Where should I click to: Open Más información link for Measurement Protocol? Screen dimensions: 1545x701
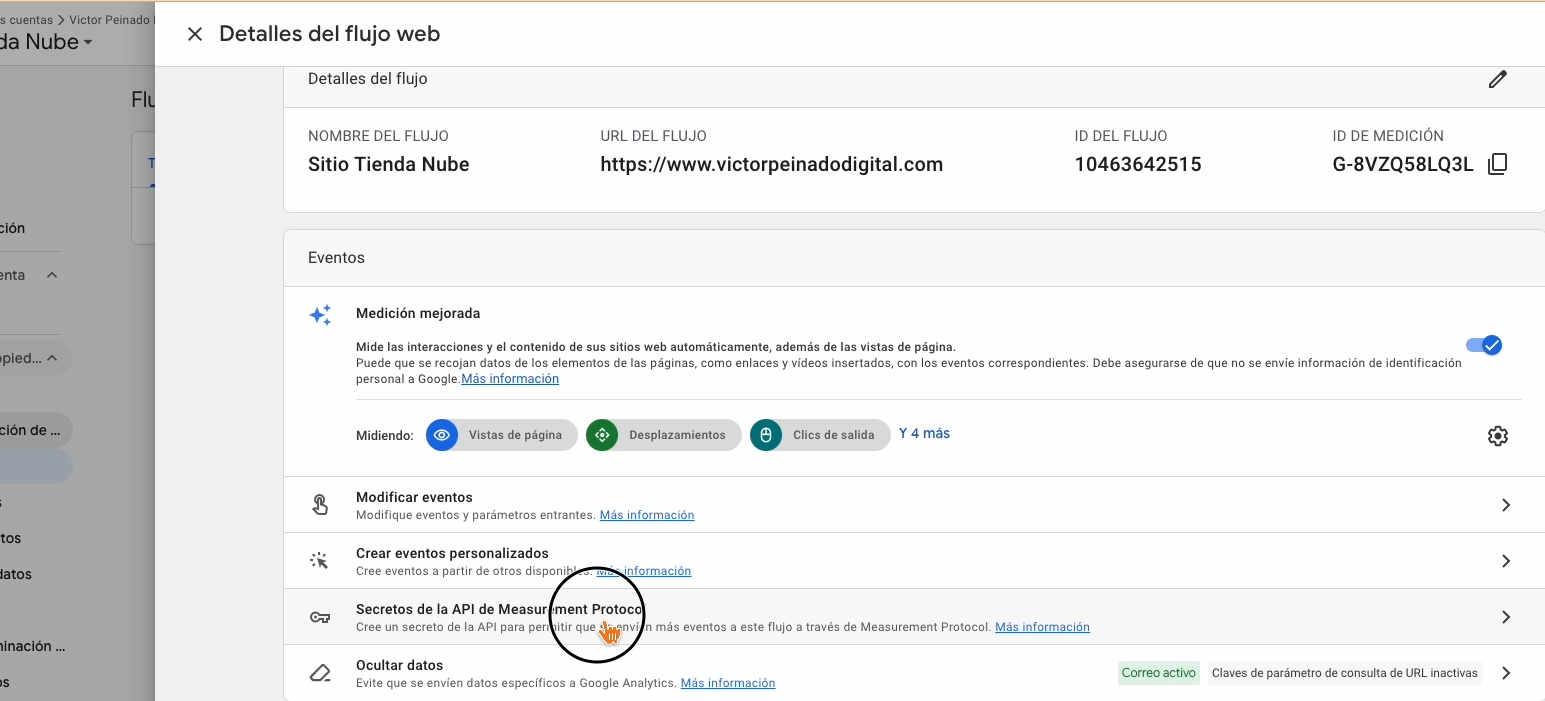coord(1042,627)
